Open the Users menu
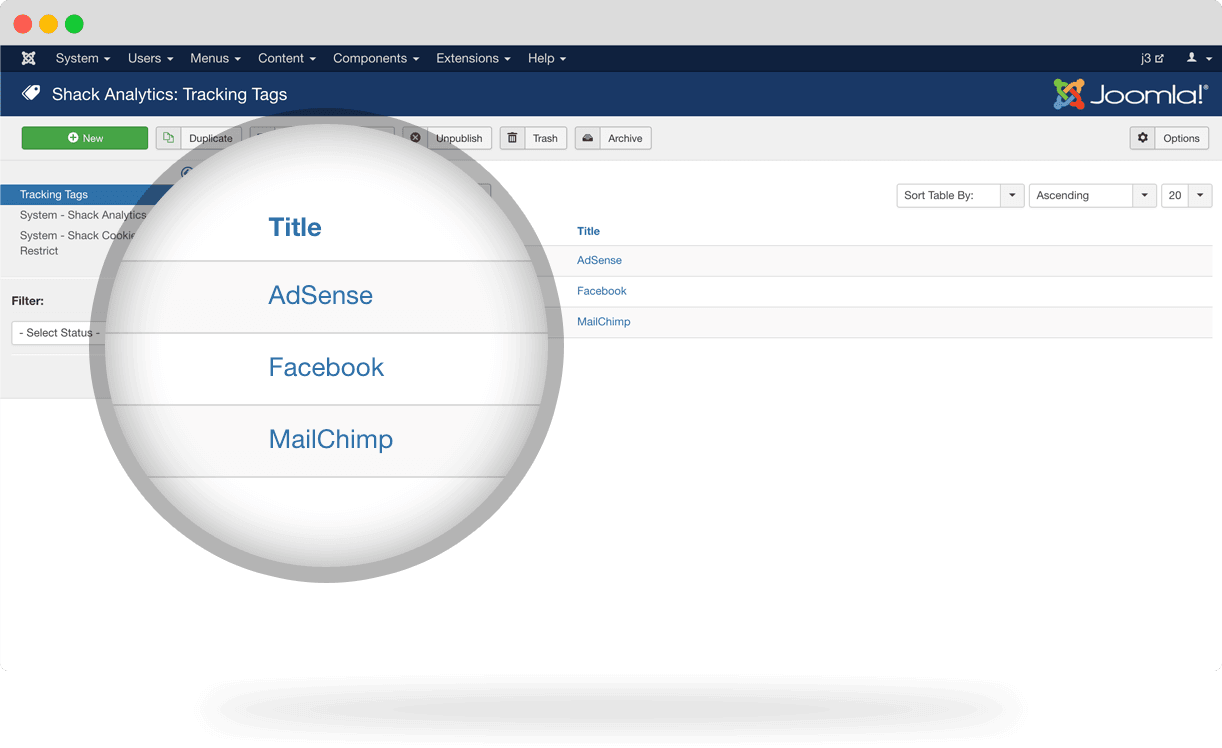Image resolution: width=1222 pixels, height=748 pixels. [151, 58]
